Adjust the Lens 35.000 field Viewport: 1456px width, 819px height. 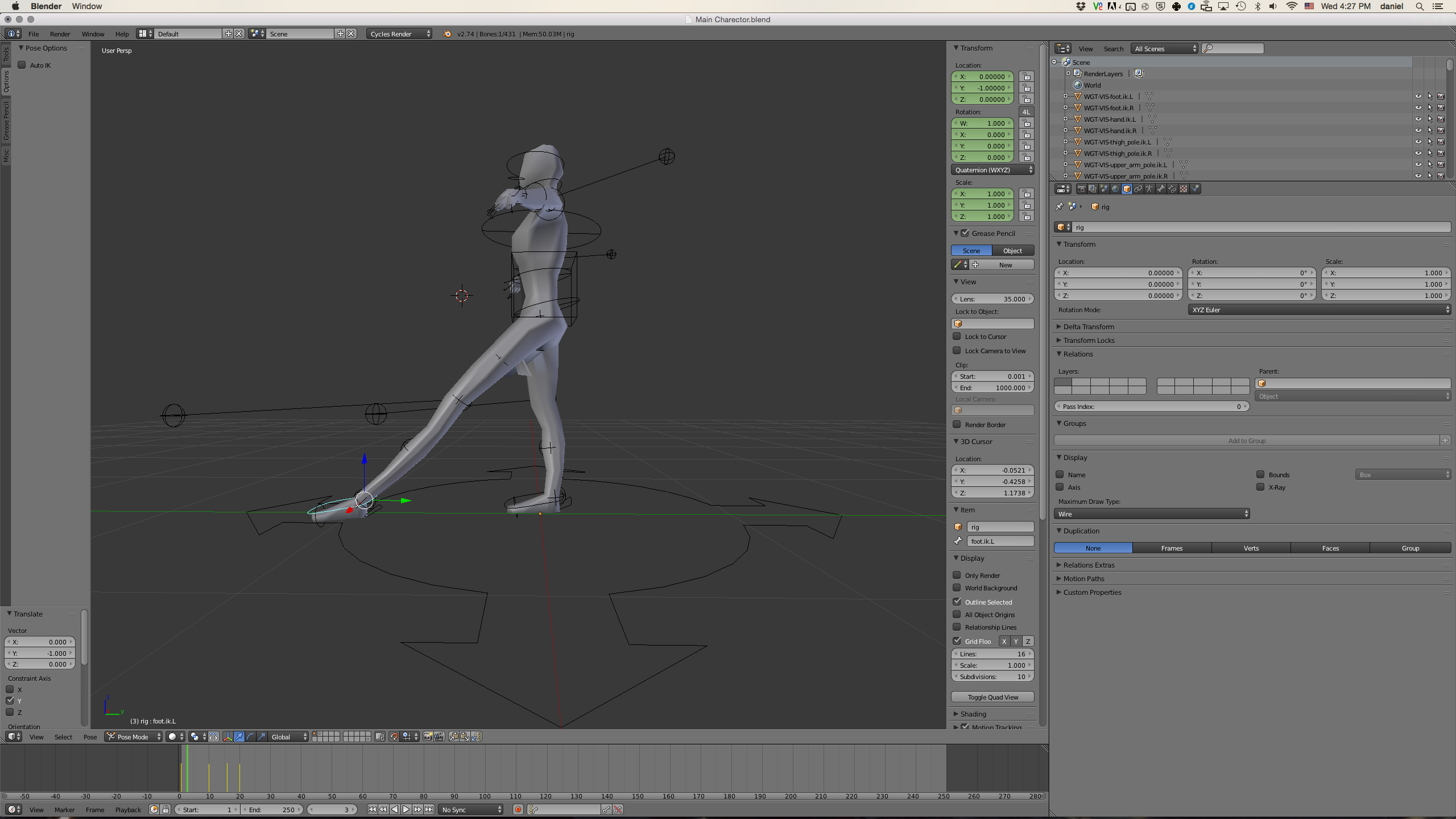(x=992, y=299)
